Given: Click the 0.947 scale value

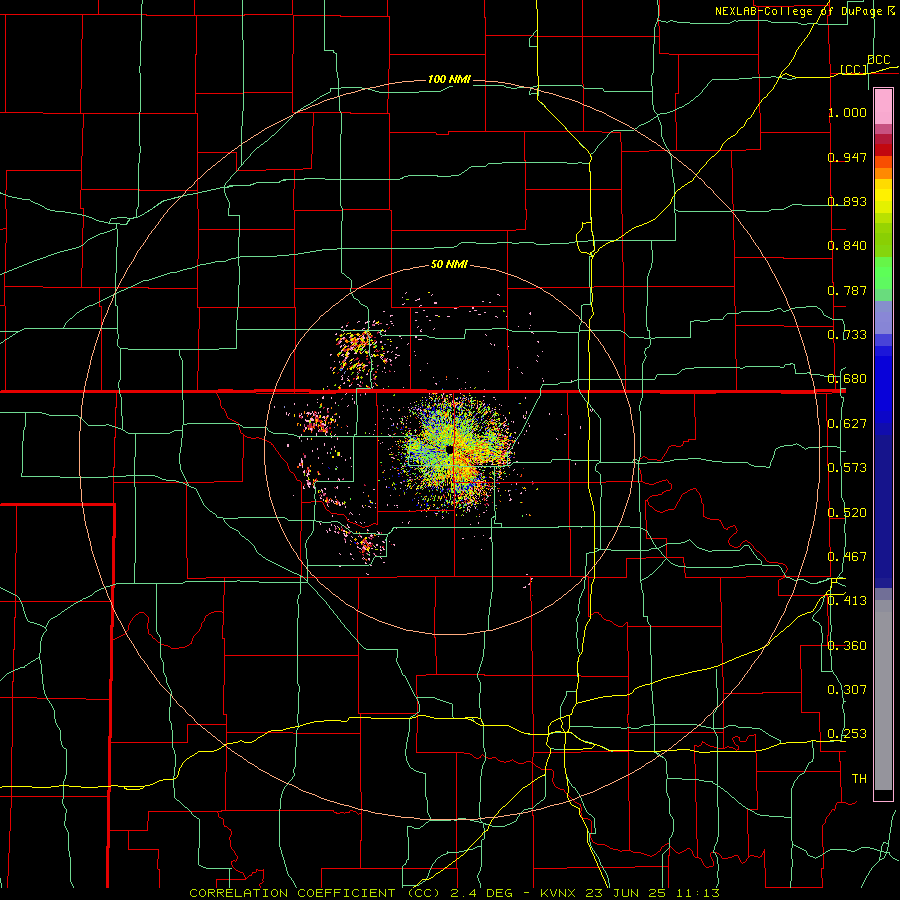Looking at the screenshot, I should pos(847,157).
